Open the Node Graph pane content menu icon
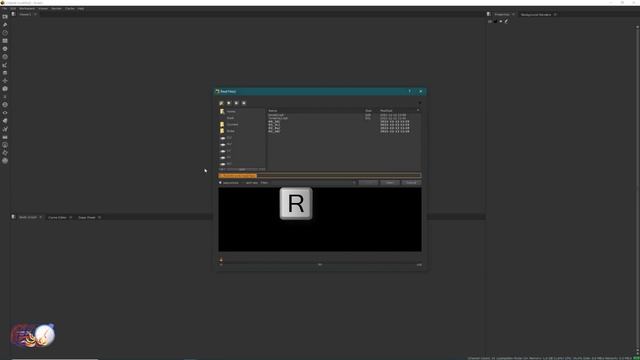 13,217
